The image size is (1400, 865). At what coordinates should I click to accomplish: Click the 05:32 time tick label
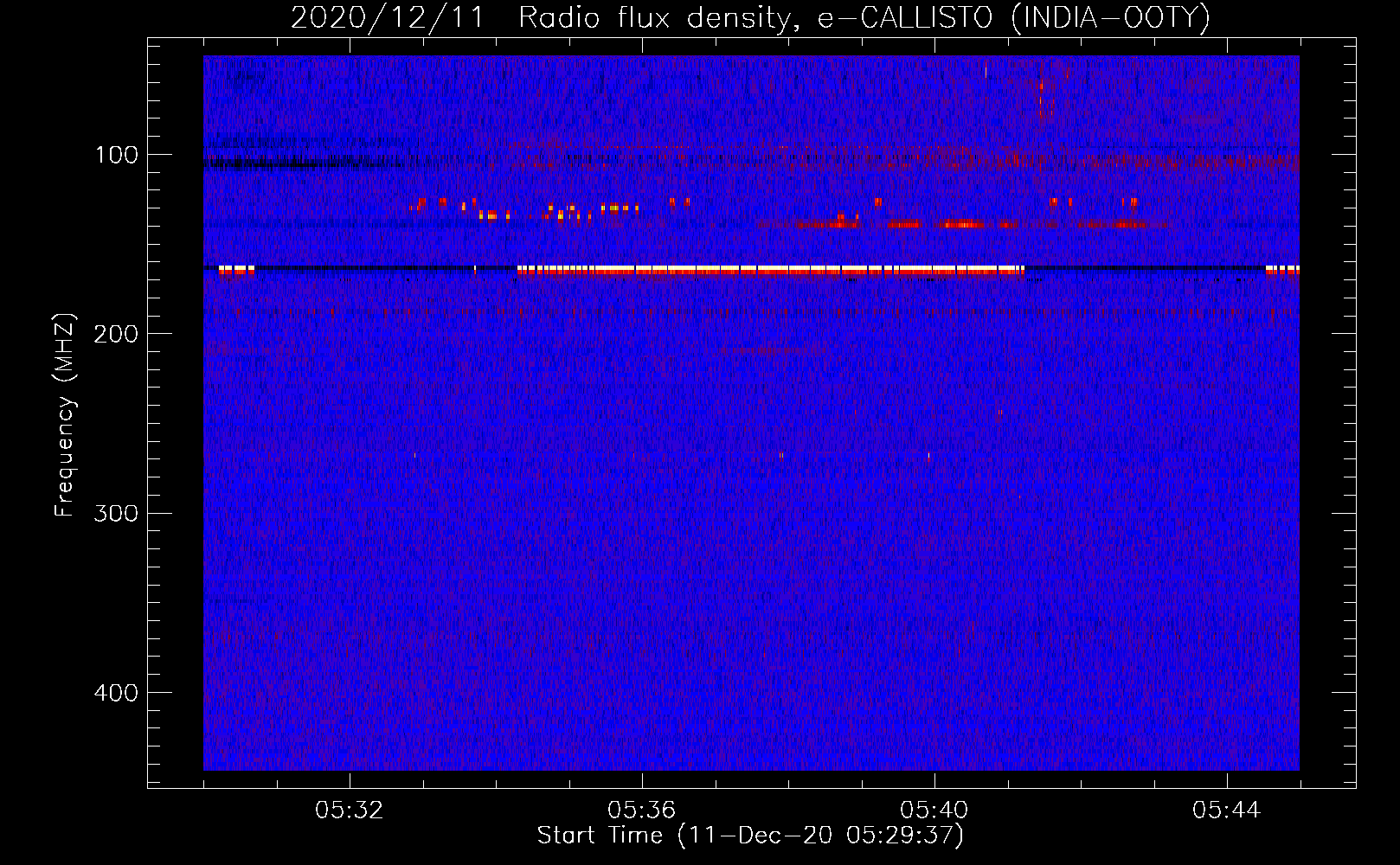point(350,811)
